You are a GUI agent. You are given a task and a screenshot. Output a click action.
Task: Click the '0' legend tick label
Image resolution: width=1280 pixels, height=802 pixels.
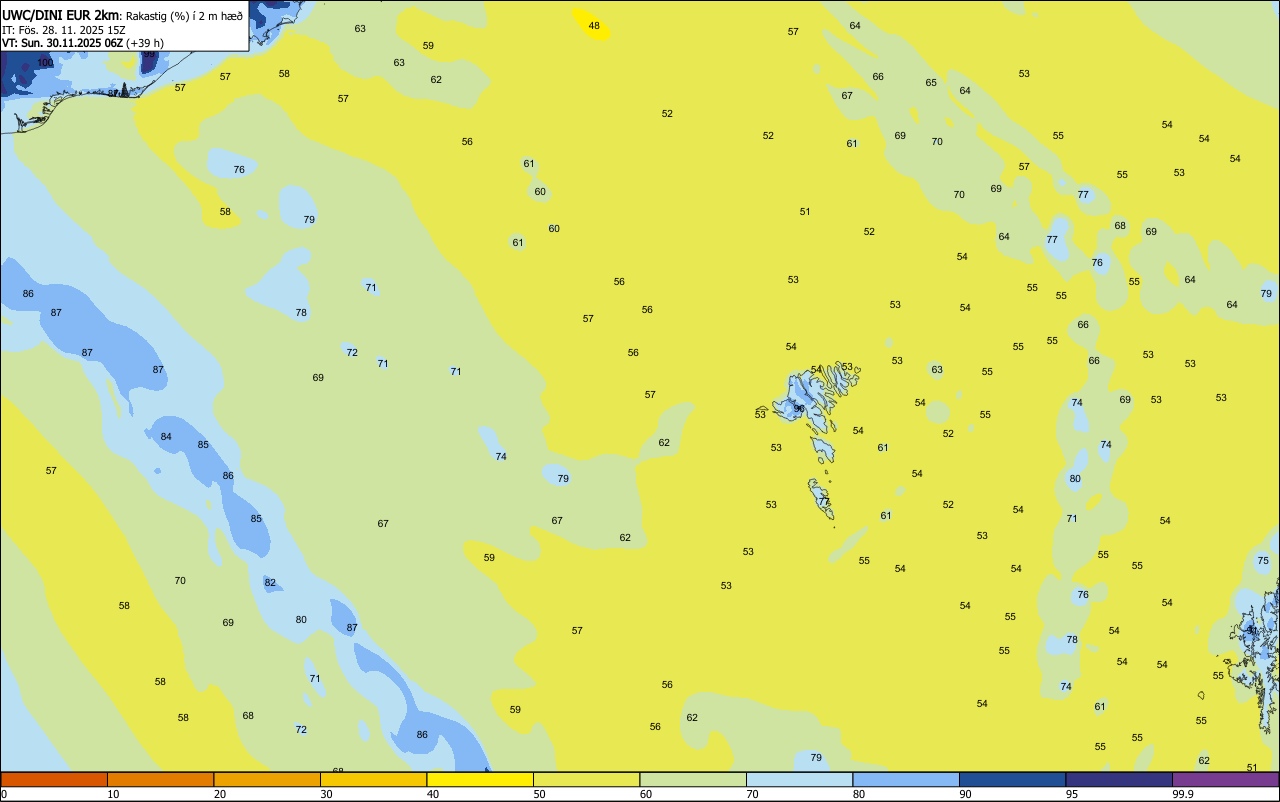click(4, 794)
